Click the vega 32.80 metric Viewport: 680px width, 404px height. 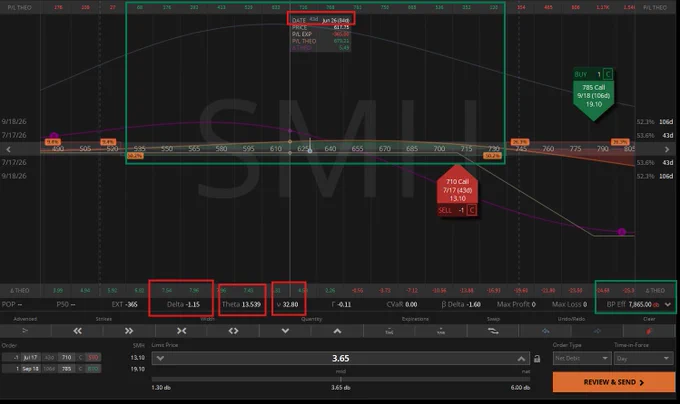[288, 304]
